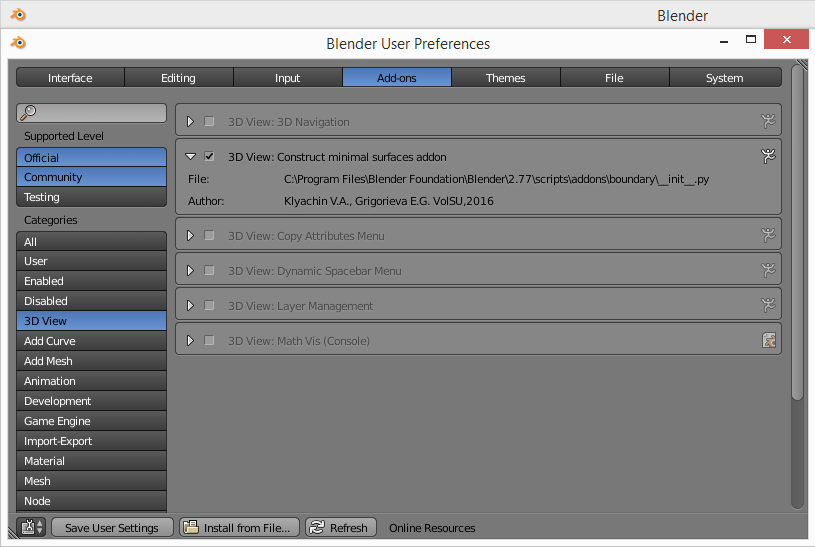The height and width of the screenshot is (547, 815).
Task: Select Animation category
Action: [91, 381]
